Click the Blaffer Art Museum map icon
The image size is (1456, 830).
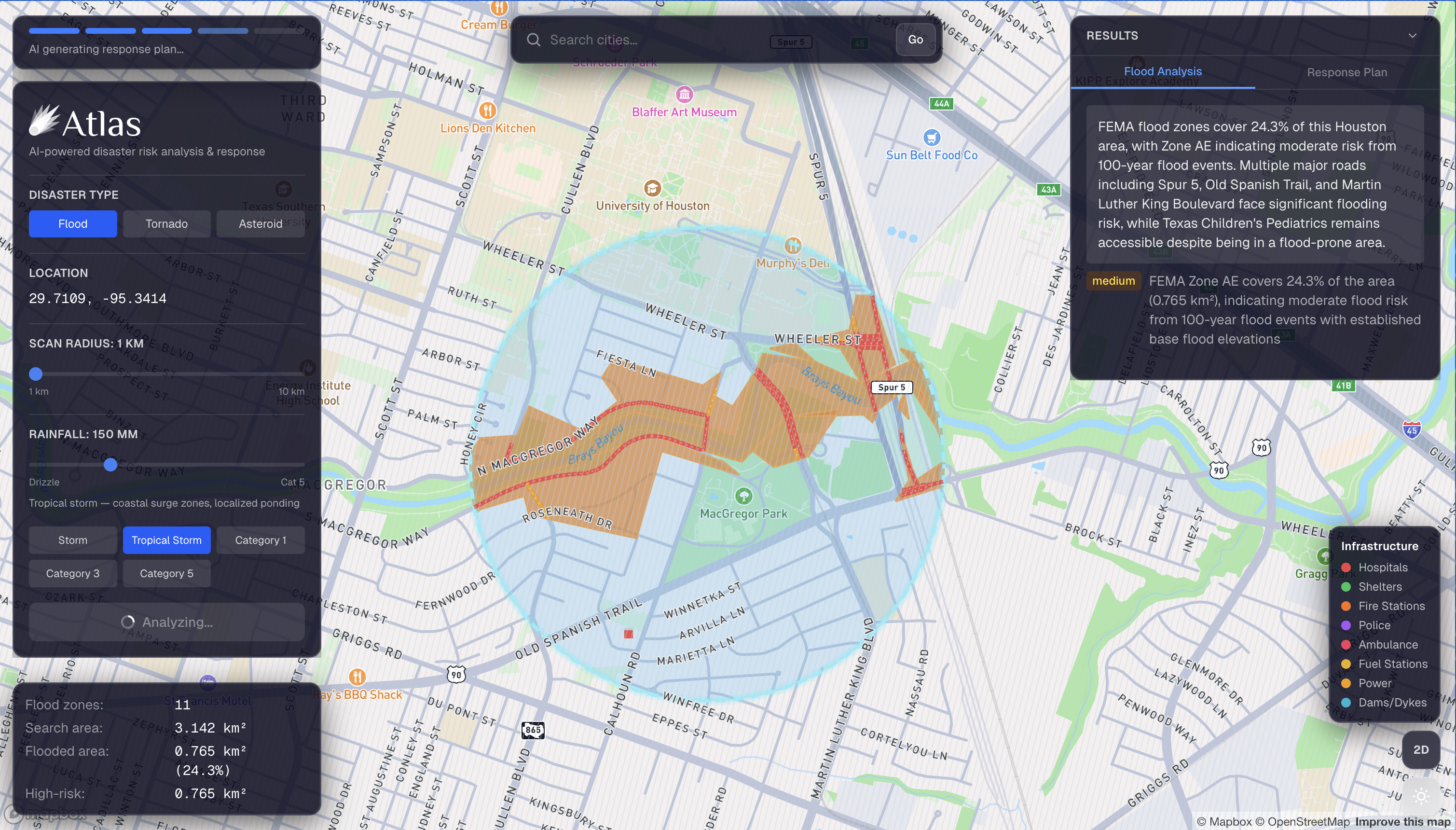coord(684,94)
